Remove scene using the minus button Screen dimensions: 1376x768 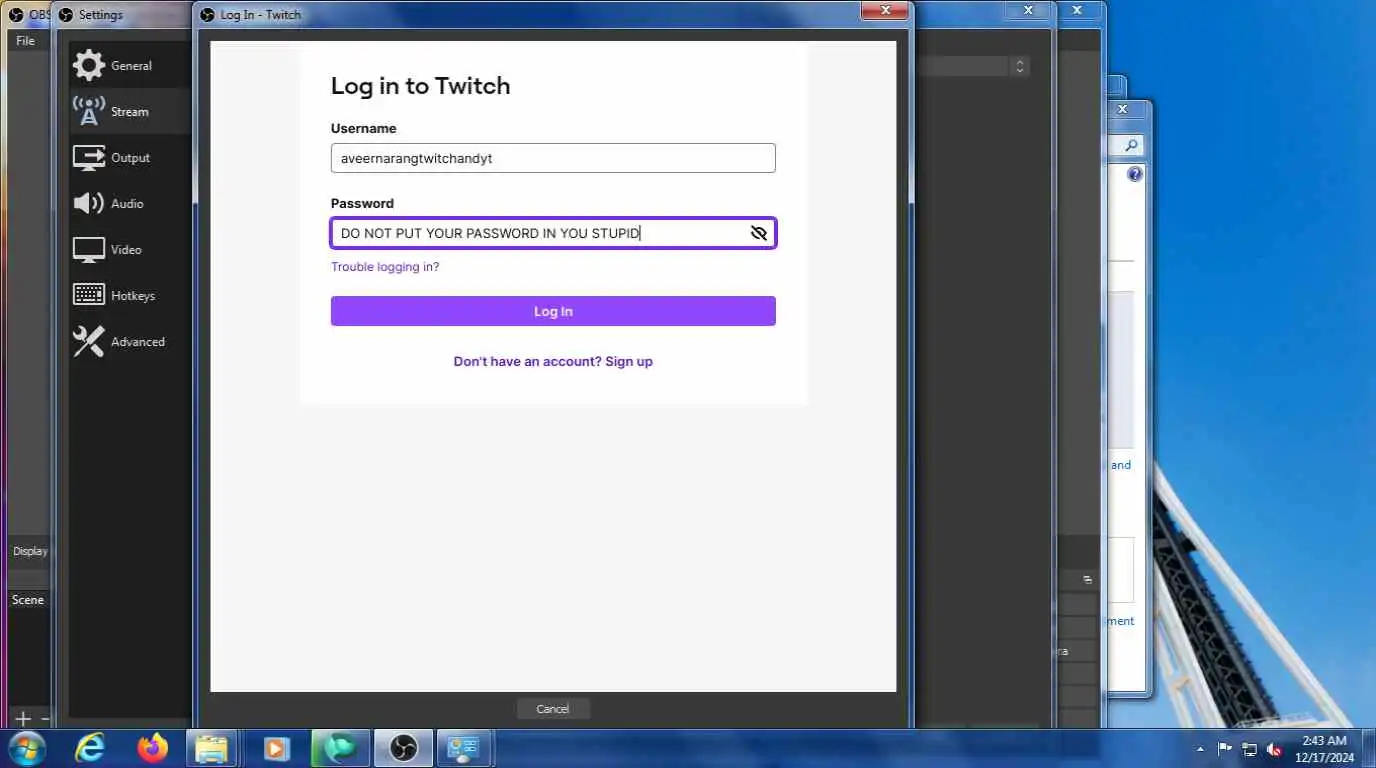[45, 718]
